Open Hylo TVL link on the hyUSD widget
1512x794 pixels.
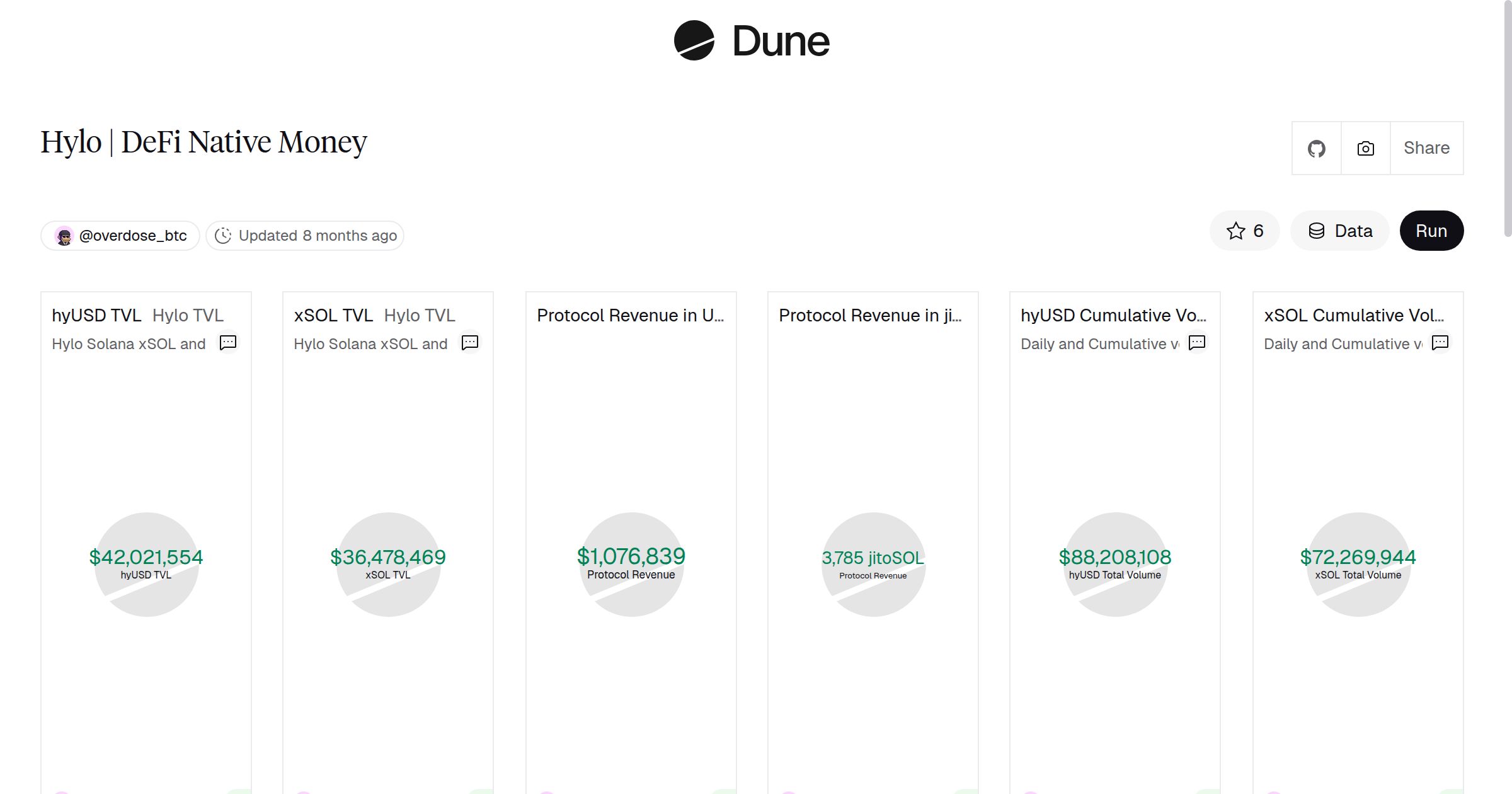188,315
